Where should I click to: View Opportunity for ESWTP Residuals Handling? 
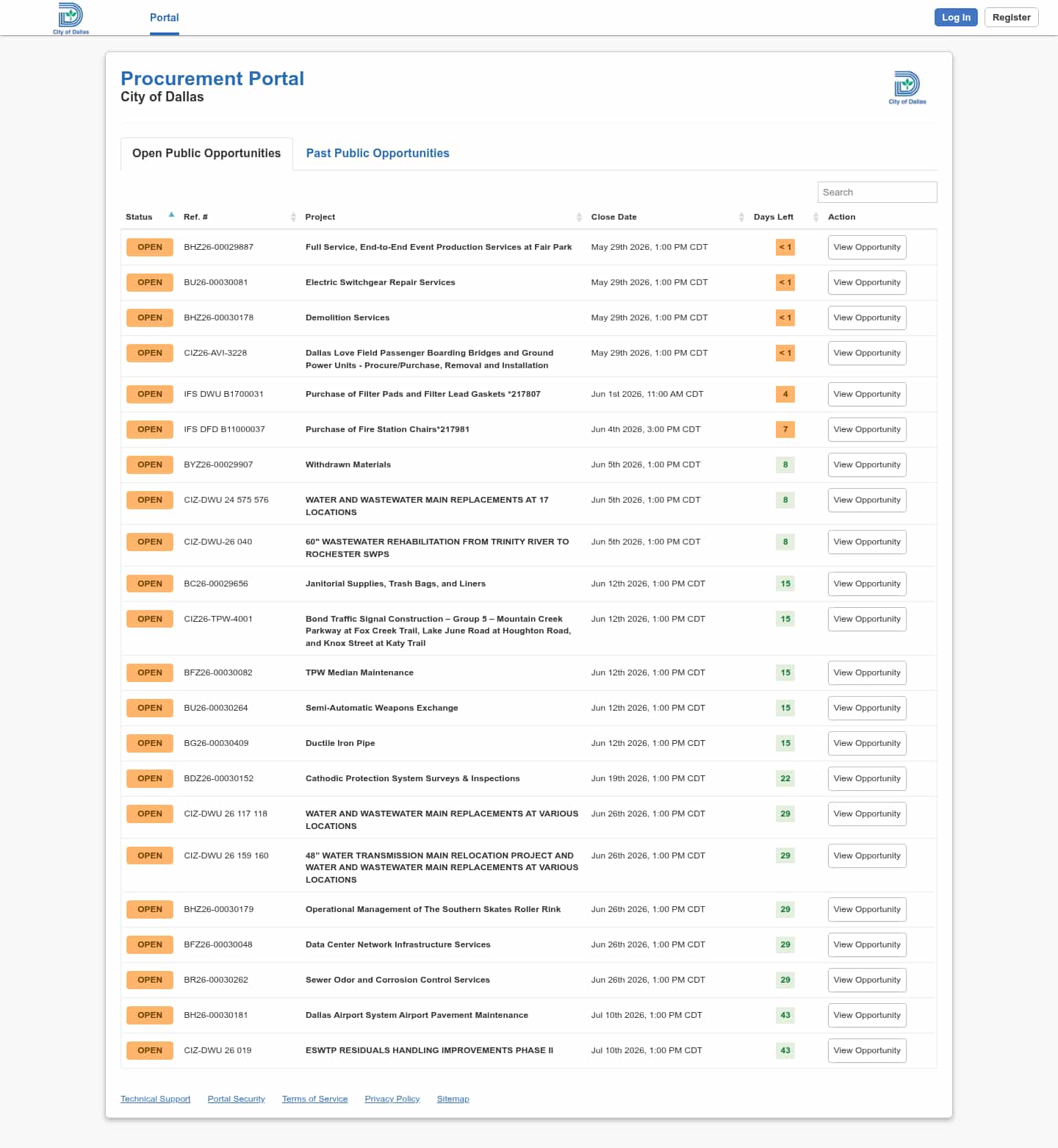point(867,1050)
